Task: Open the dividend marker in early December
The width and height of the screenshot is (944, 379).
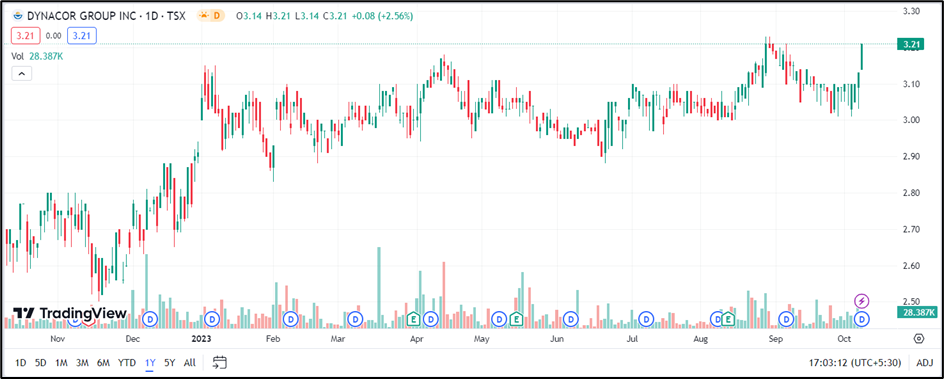Action: (x=151, y=318)
